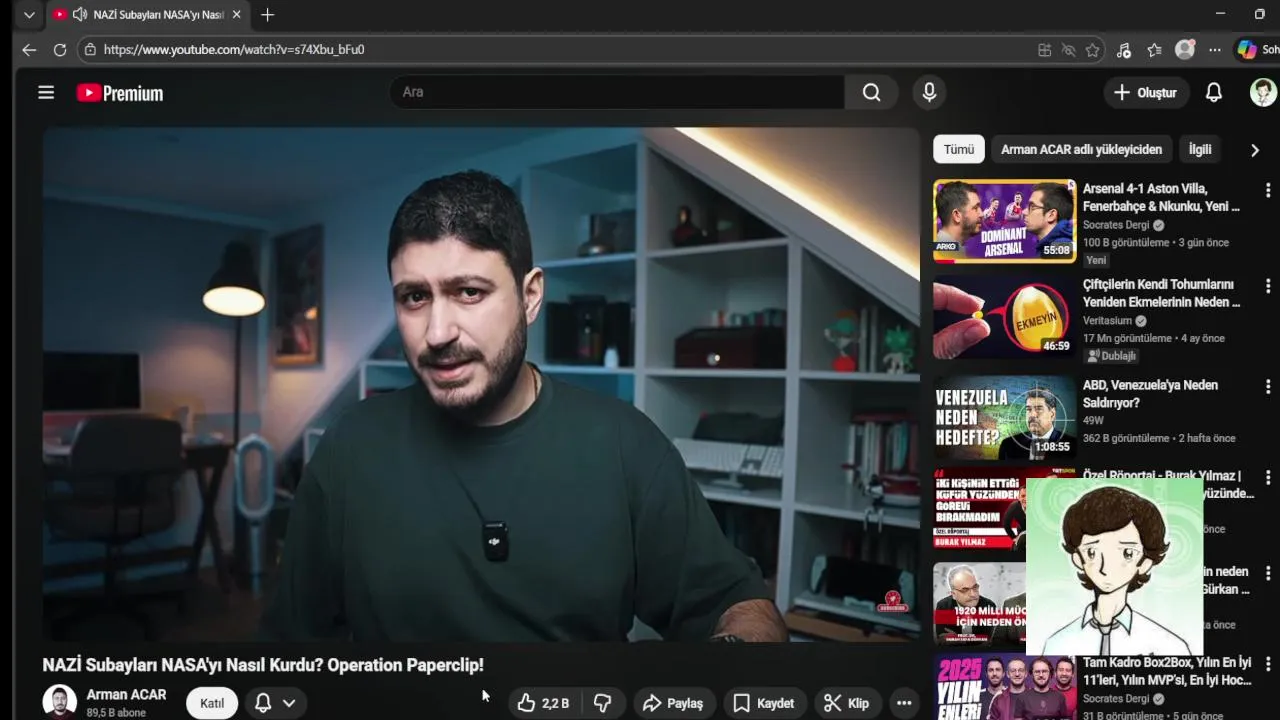Viewport: 1280px width, 720px height.
Task: Click the Paylaş share button
Action: pos(673,703)
